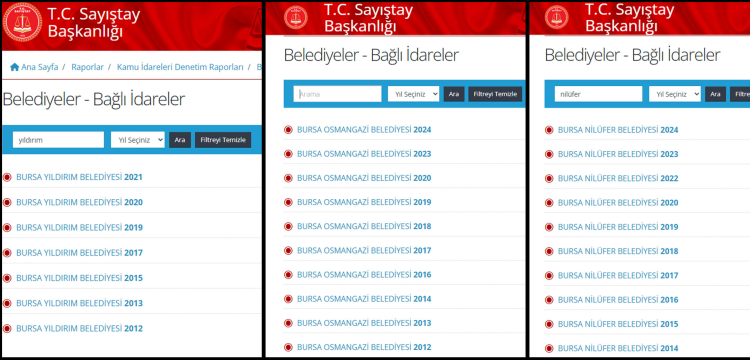Click the Sayıştay emblem in the right panel header
Viewport: 750px width, 360px height.
click(x=557, y=17)
